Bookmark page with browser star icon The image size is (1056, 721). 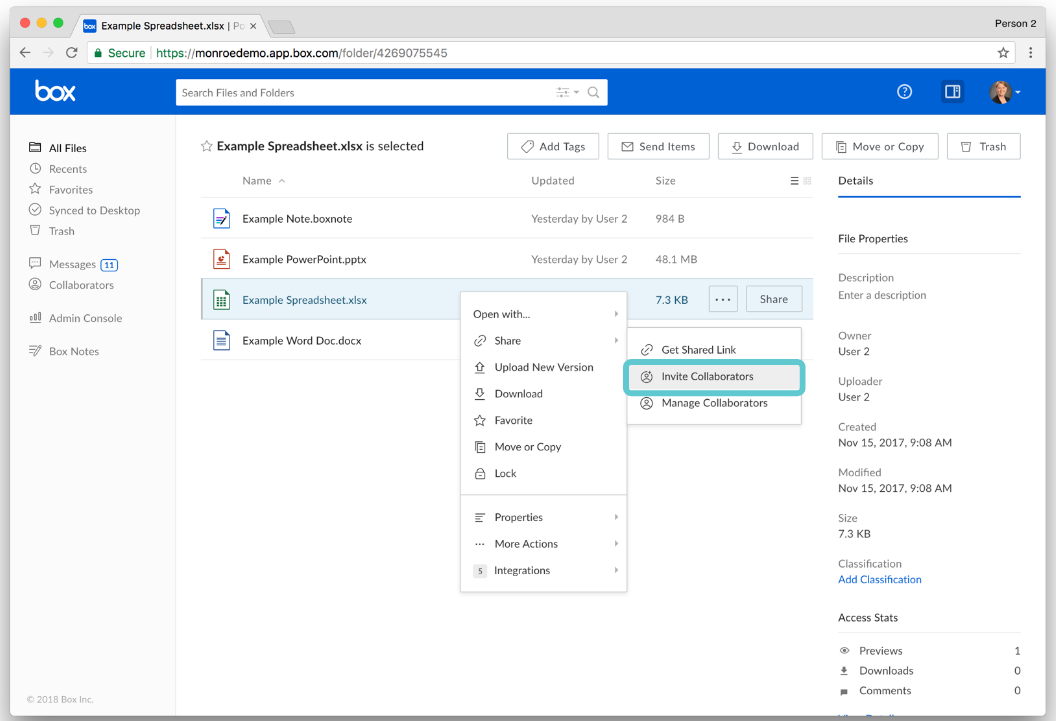click(x=1003, y=53)
